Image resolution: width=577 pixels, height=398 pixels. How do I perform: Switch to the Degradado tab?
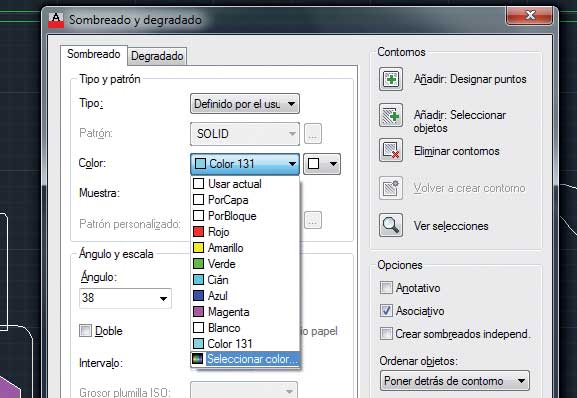(x=157, y=56)
